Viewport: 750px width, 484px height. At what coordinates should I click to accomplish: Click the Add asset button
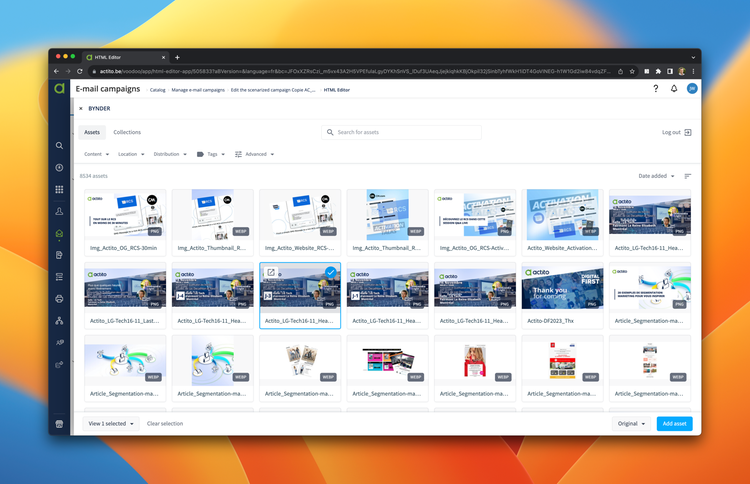coord(675,423)
